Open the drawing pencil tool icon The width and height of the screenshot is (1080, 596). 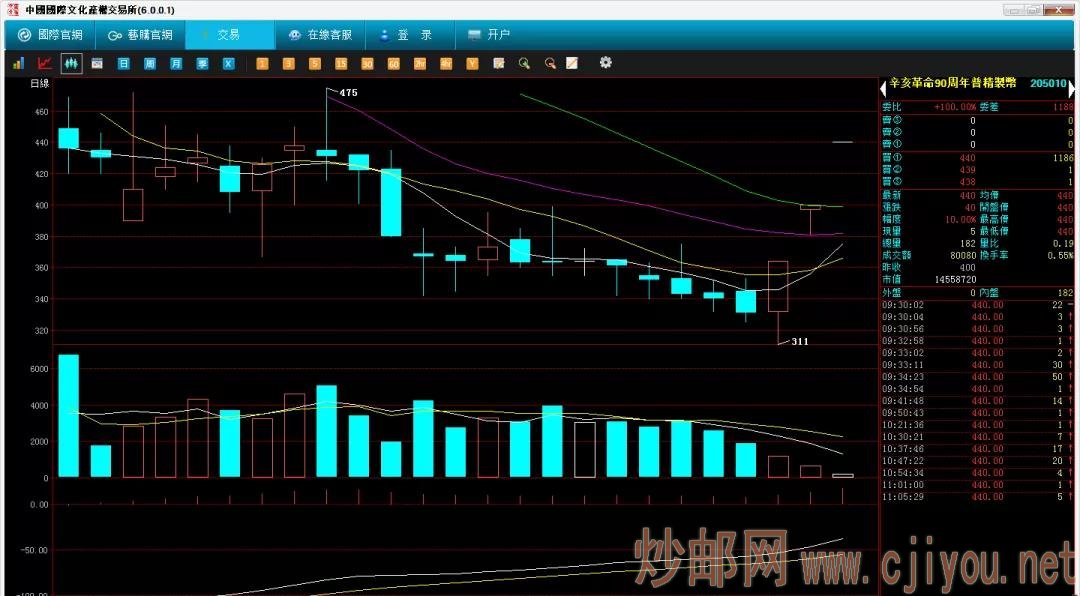572,63
